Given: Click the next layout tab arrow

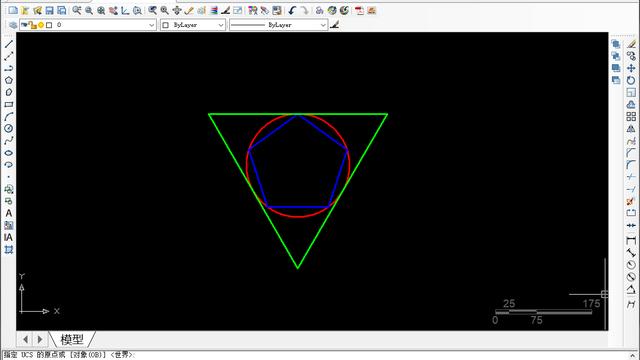Looking at the screenshot, I should click(x=40, y=339).
